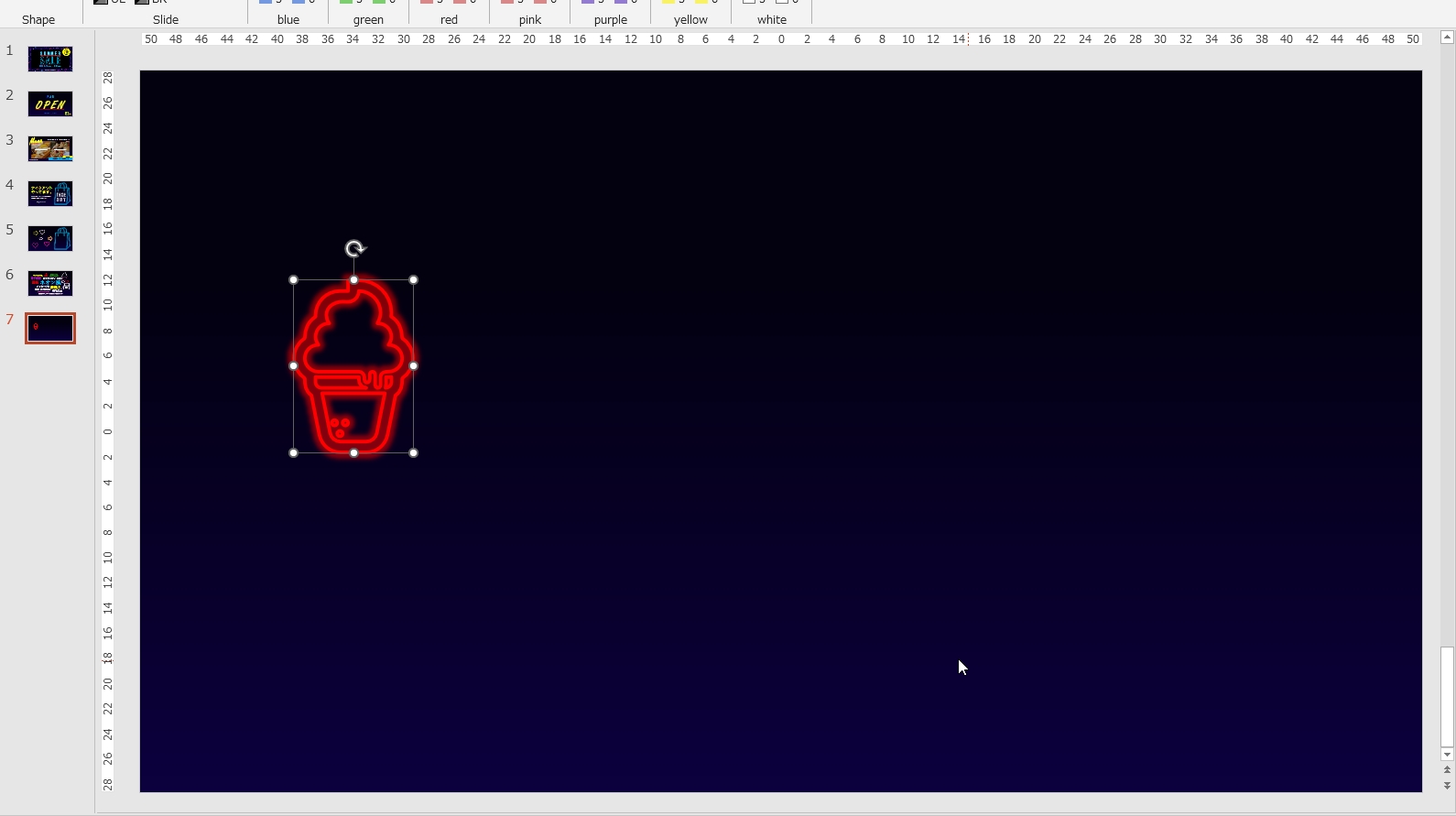Screen dimensions: 1456x816
Task: Click the red neon ice cream shape
Action: click(353, 366)
